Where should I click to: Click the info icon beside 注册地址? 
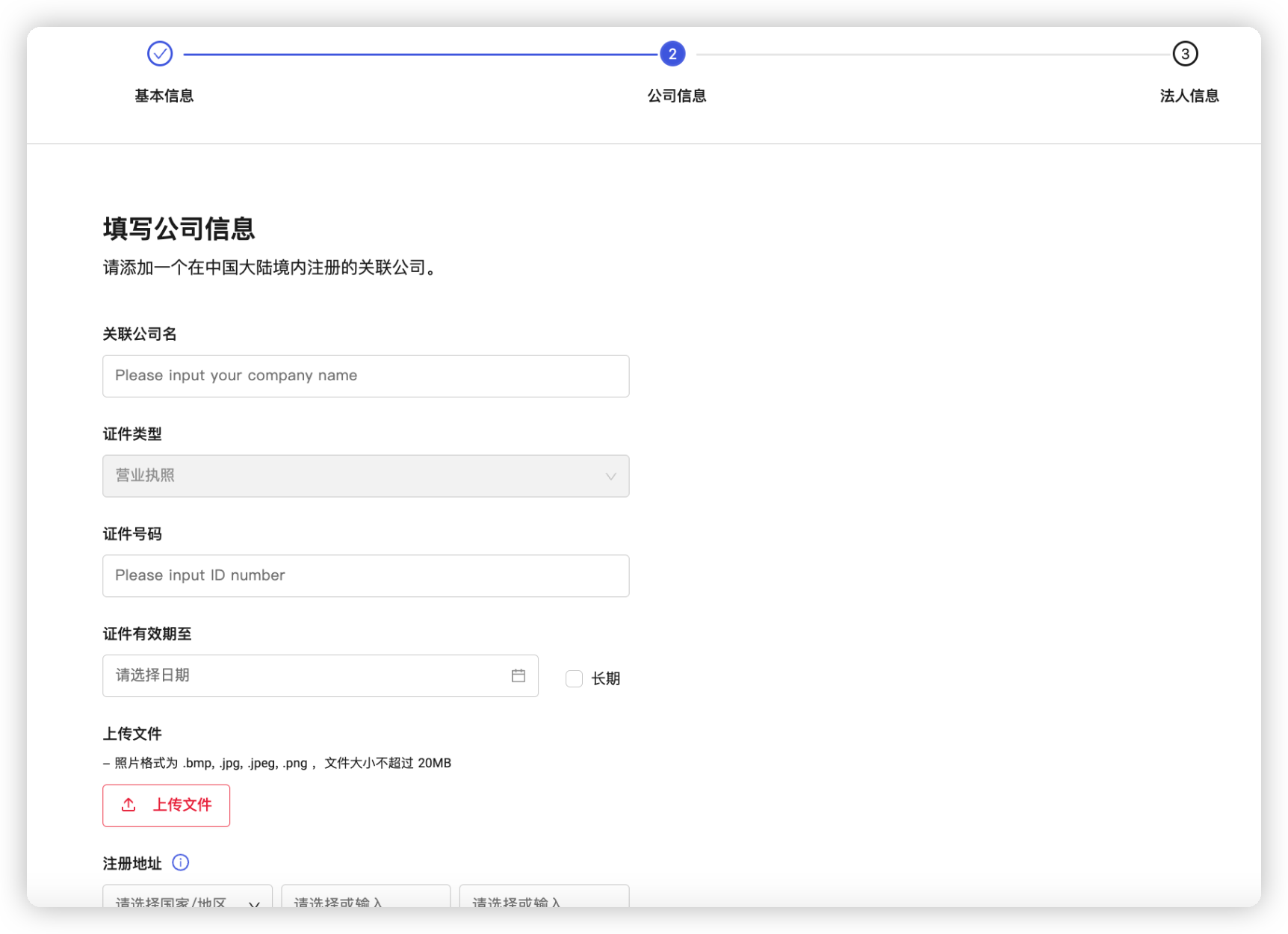point(180,862)
